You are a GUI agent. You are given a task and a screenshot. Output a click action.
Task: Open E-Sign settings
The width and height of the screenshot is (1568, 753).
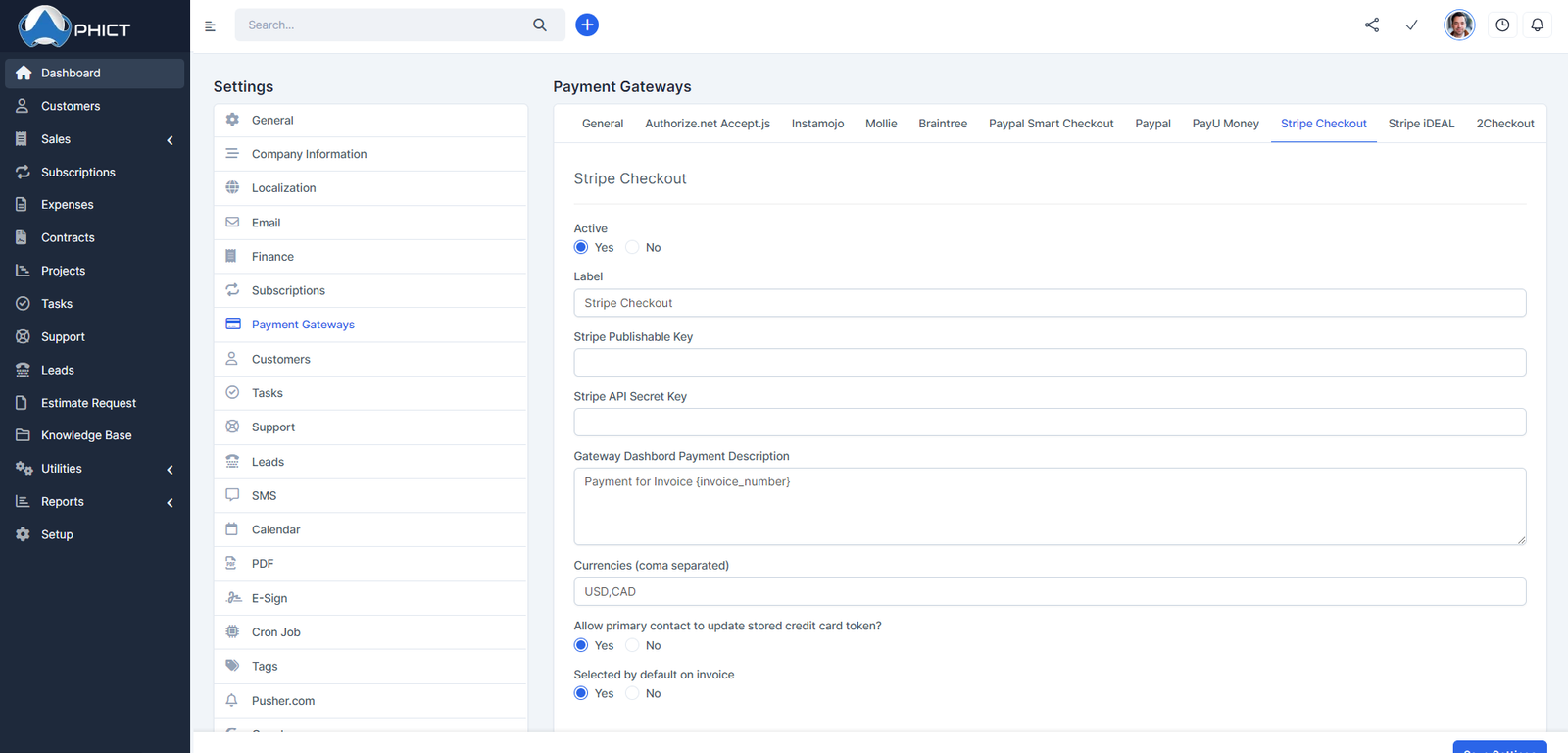[x=370, y=598]
